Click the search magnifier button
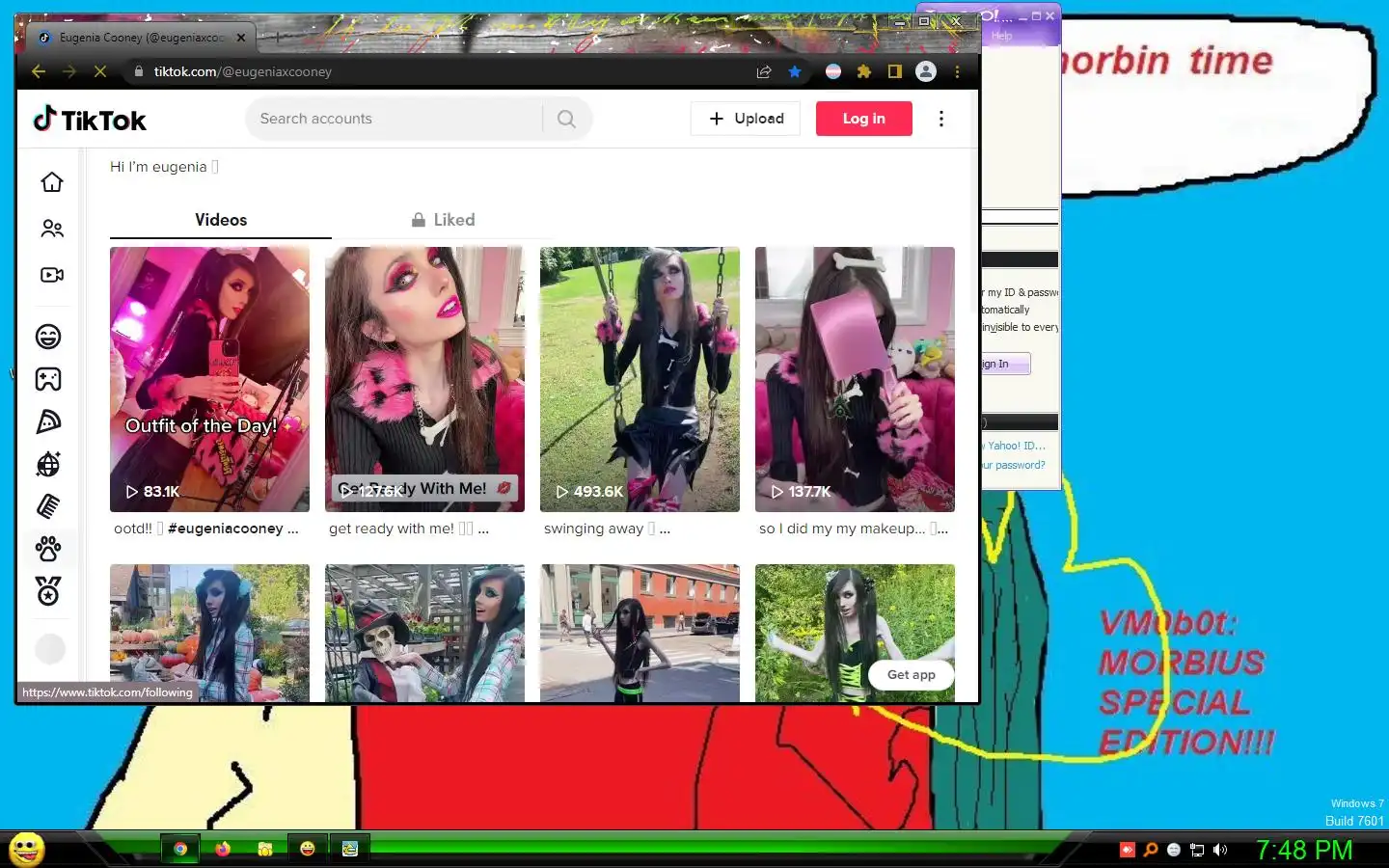The width and height of the screenshot is (1389, 868). pos(566,119)
